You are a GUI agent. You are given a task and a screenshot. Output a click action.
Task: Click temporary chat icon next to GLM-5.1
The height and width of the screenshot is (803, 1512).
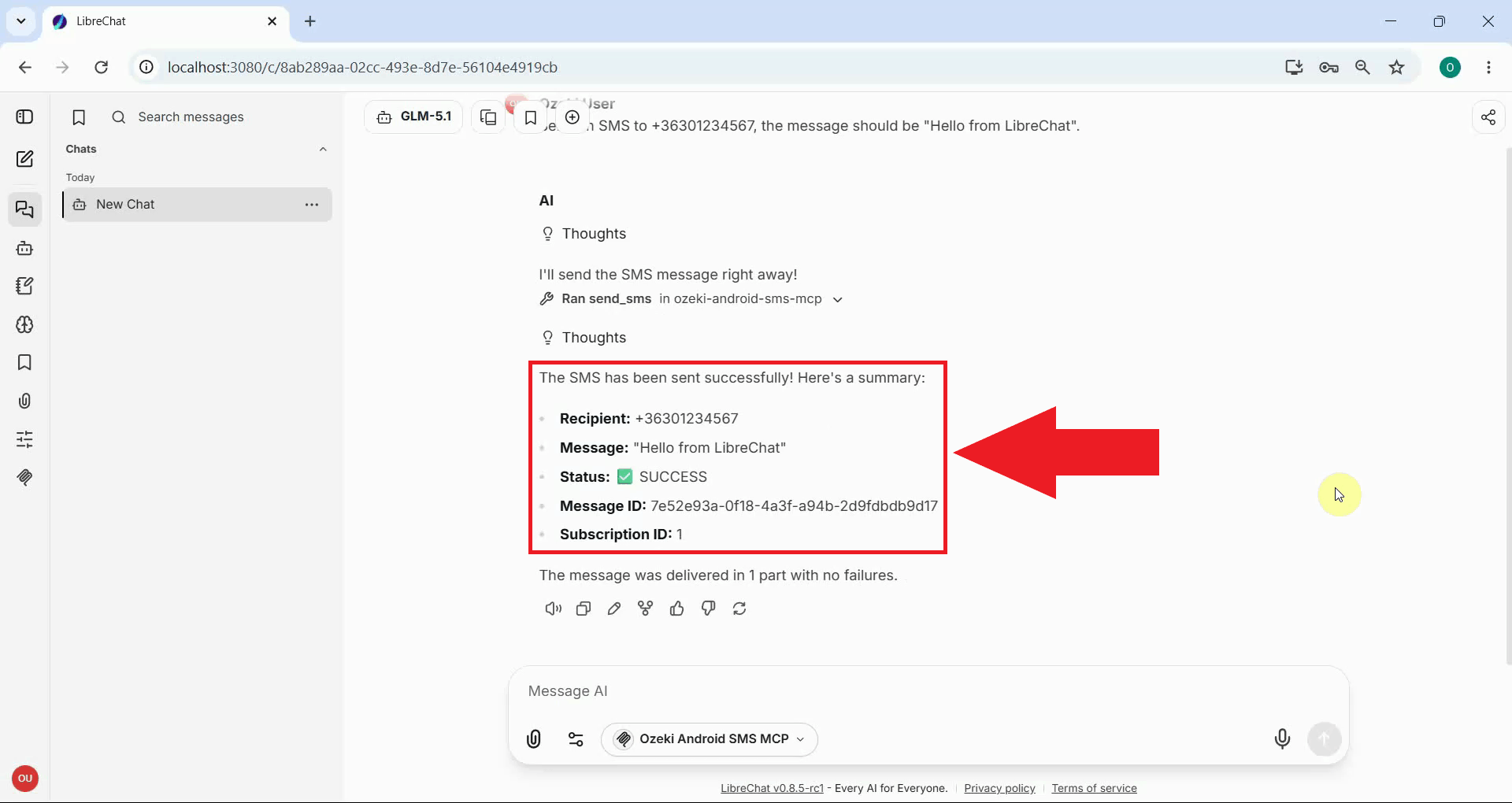pos(488,117)
